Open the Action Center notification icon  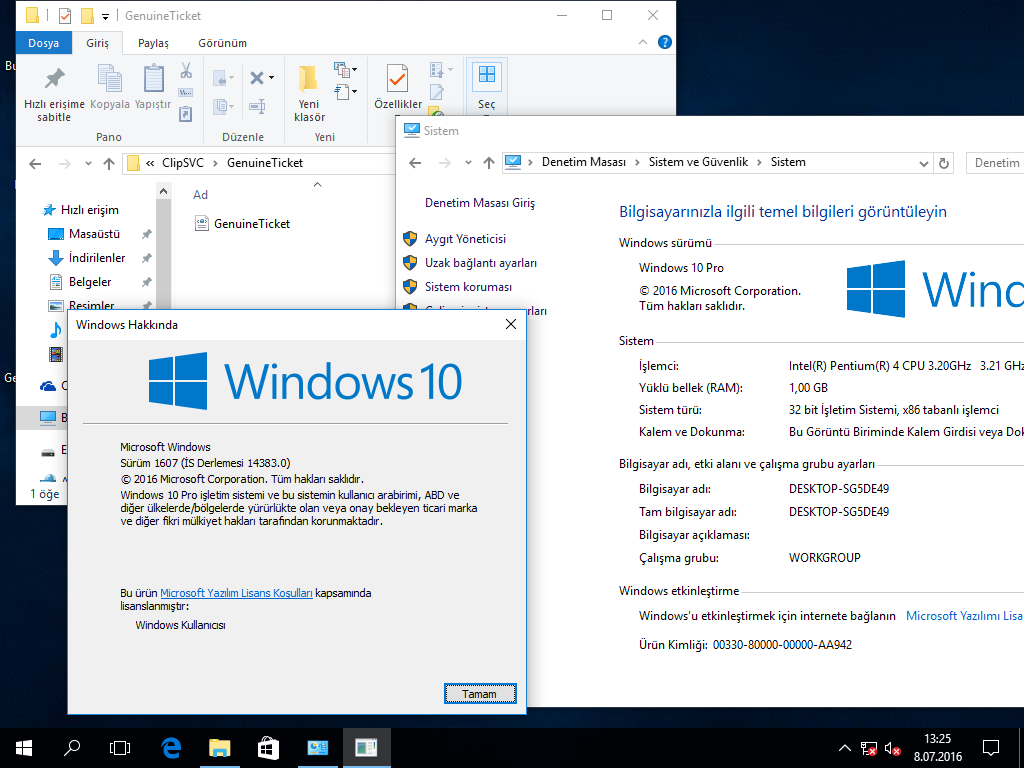click(991, 748)
